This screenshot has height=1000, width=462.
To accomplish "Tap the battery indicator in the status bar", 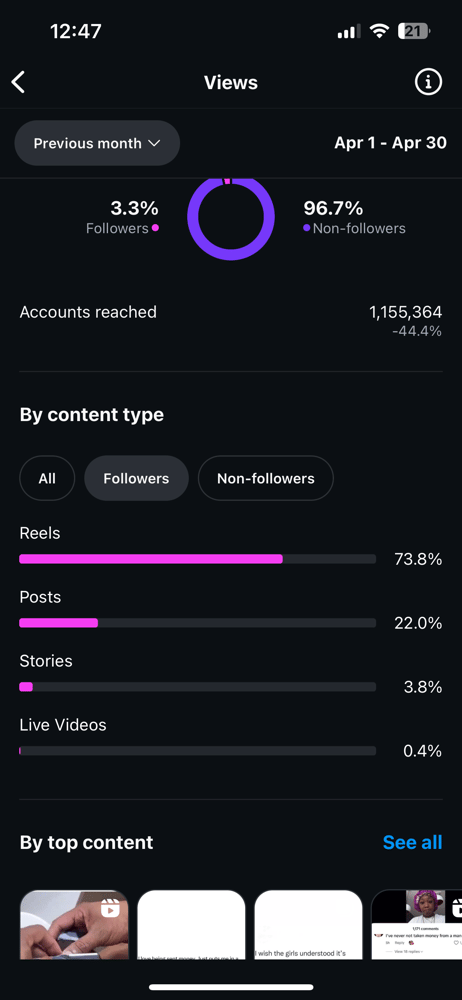I will click(414, 31).
